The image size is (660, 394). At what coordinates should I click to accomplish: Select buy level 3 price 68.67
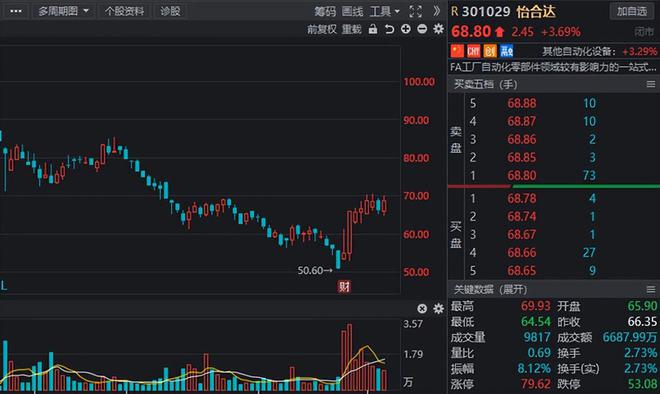click(522, 234)
